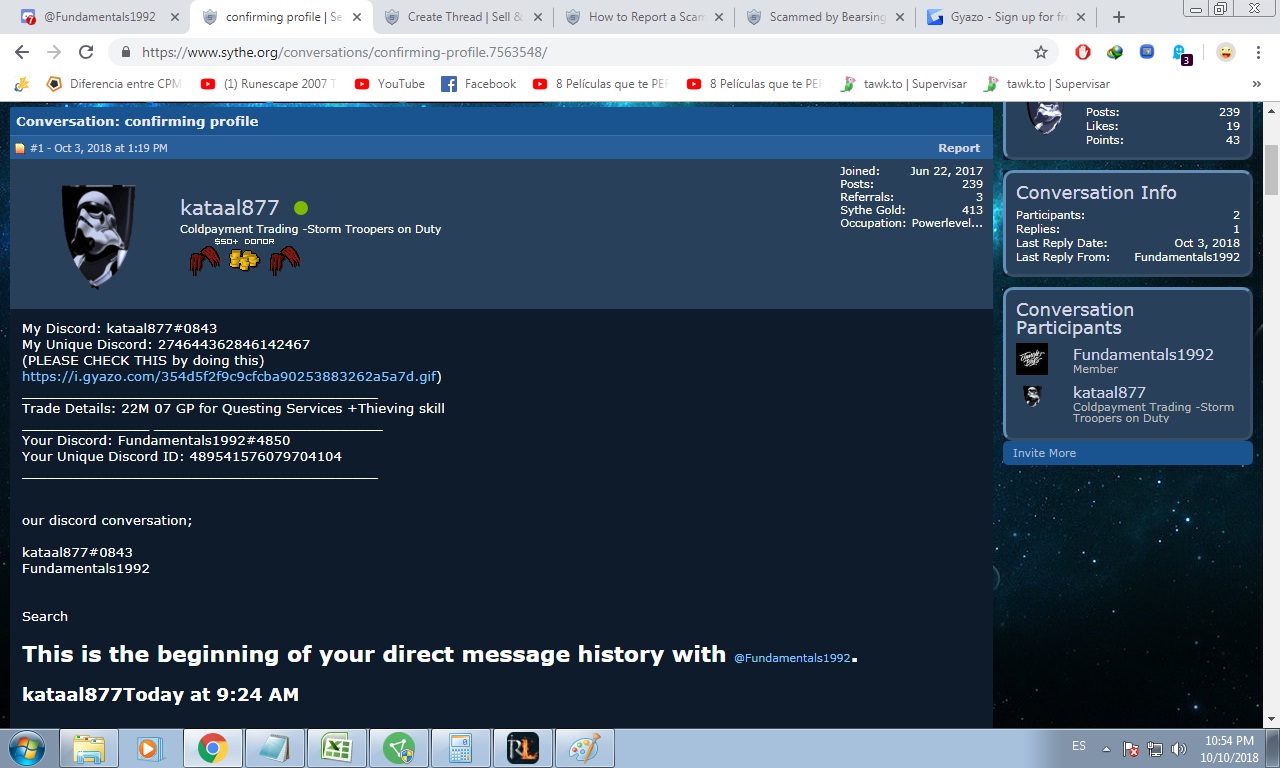Bookmark this page with the star icon

coord(1041,52)
